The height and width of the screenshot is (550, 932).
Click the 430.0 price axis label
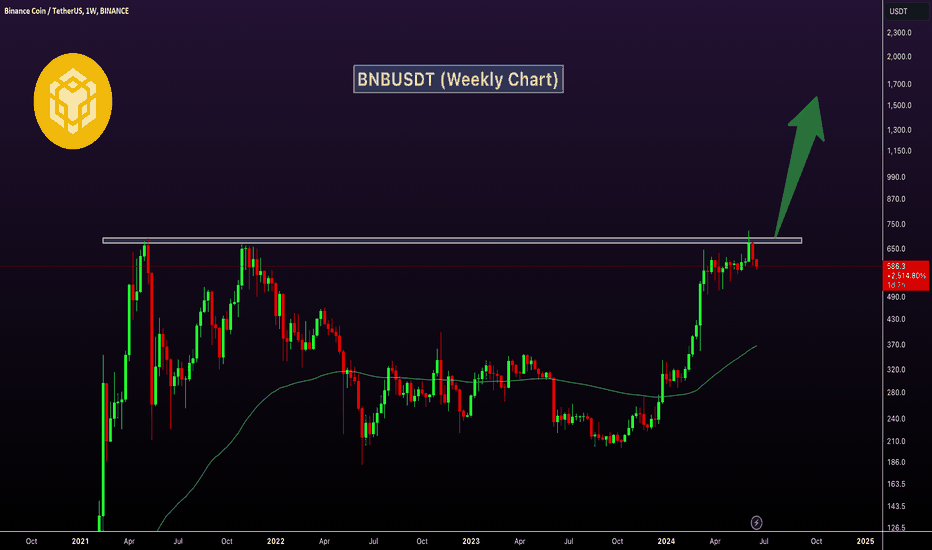tap(896, 319)
